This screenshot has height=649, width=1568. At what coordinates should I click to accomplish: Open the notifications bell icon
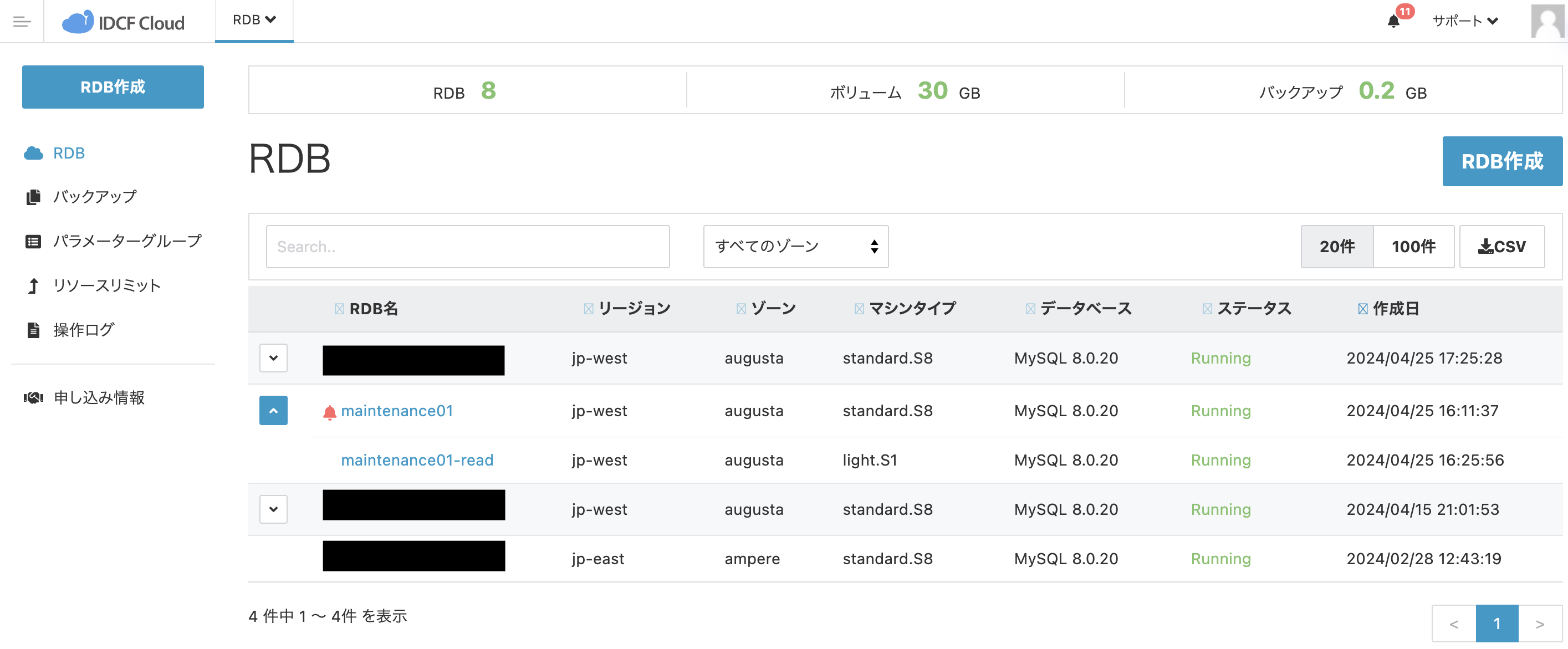click(x=1393, y=22)
